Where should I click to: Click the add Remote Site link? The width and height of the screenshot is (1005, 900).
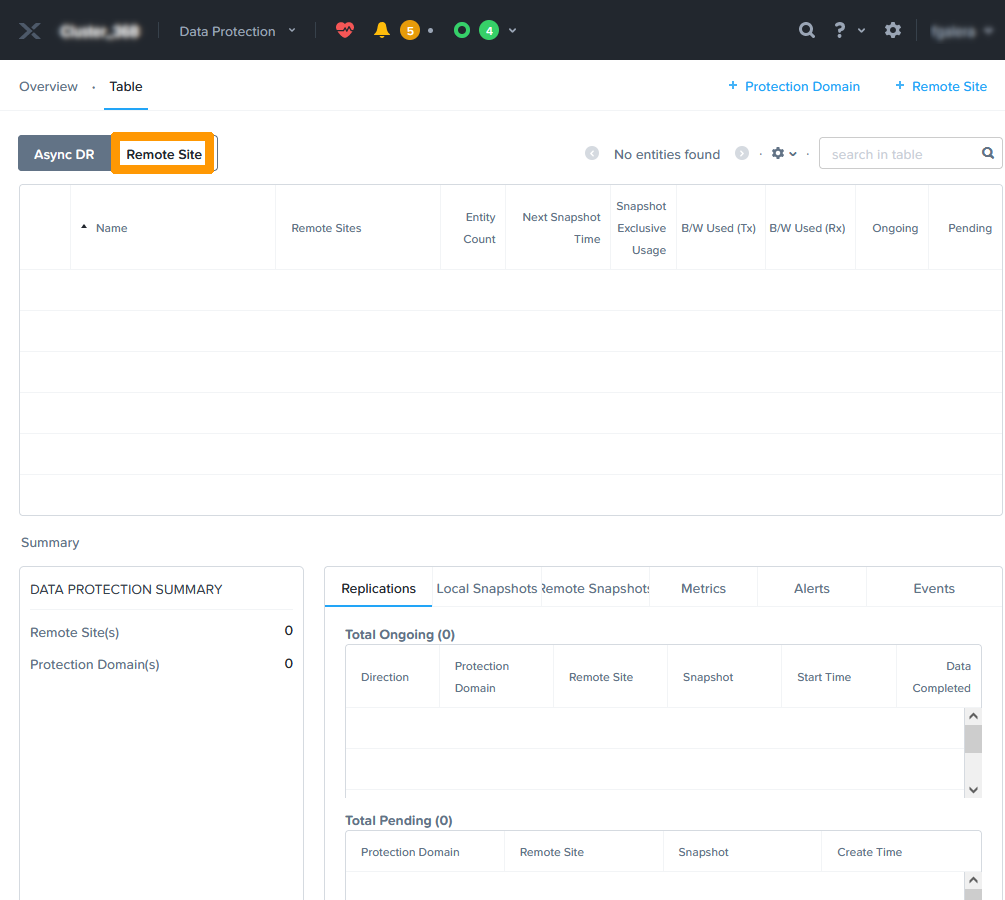point(941,87)
